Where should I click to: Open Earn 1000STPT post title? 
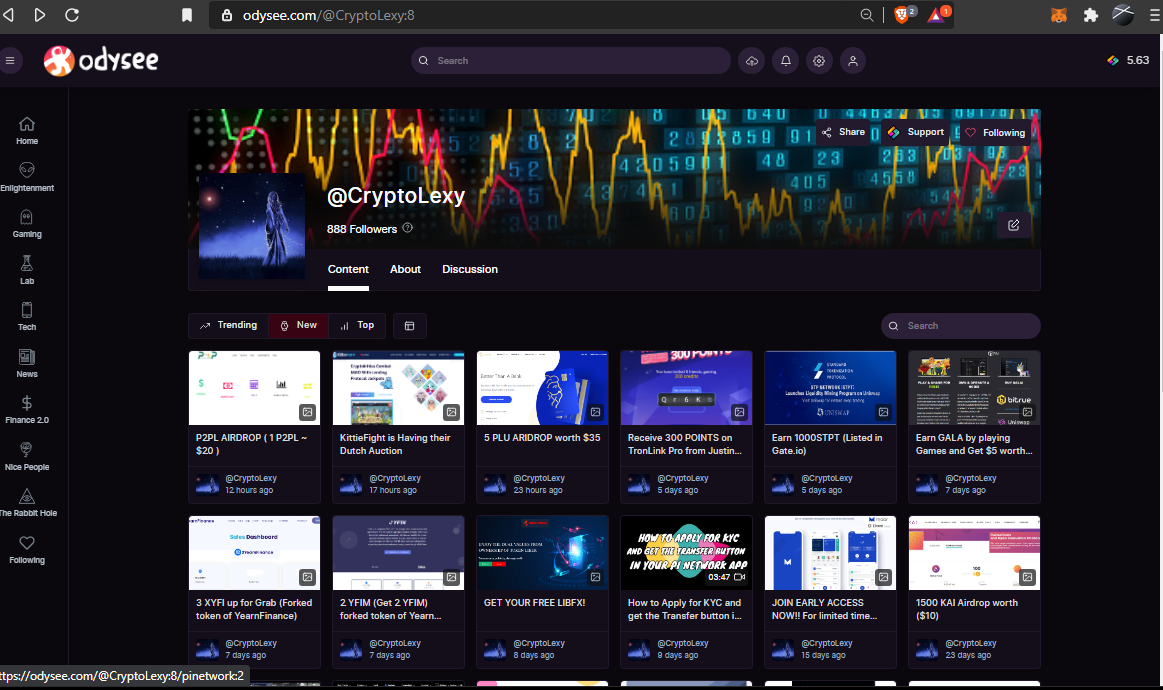[826, 444]
